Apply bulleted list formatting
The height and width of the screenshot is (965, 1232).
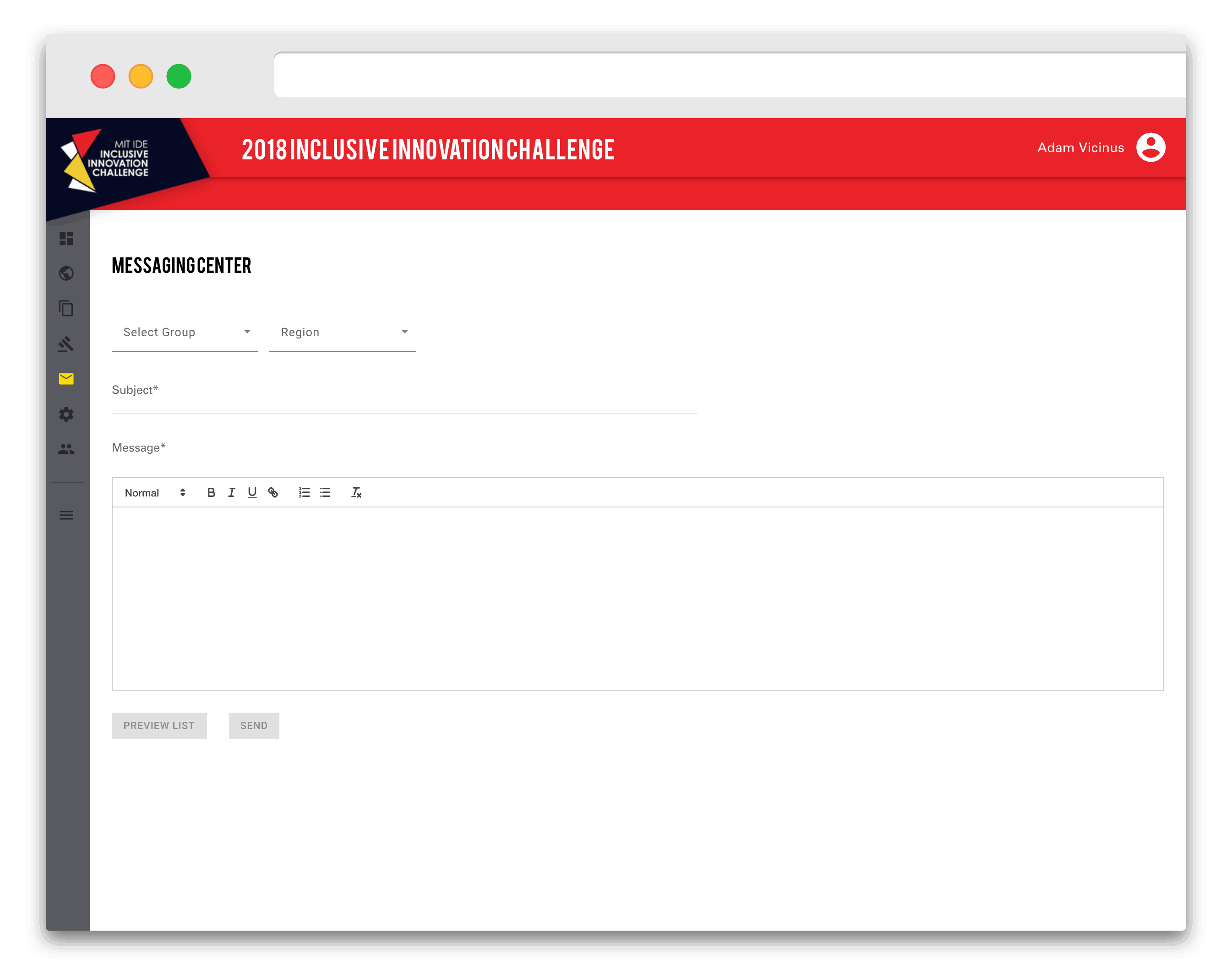pos(325,493)
